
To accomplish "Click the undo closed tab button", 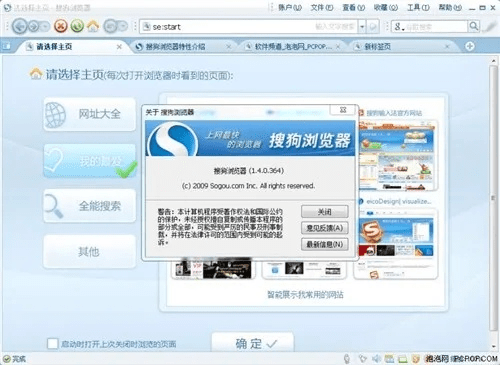I will click(110, 26).
